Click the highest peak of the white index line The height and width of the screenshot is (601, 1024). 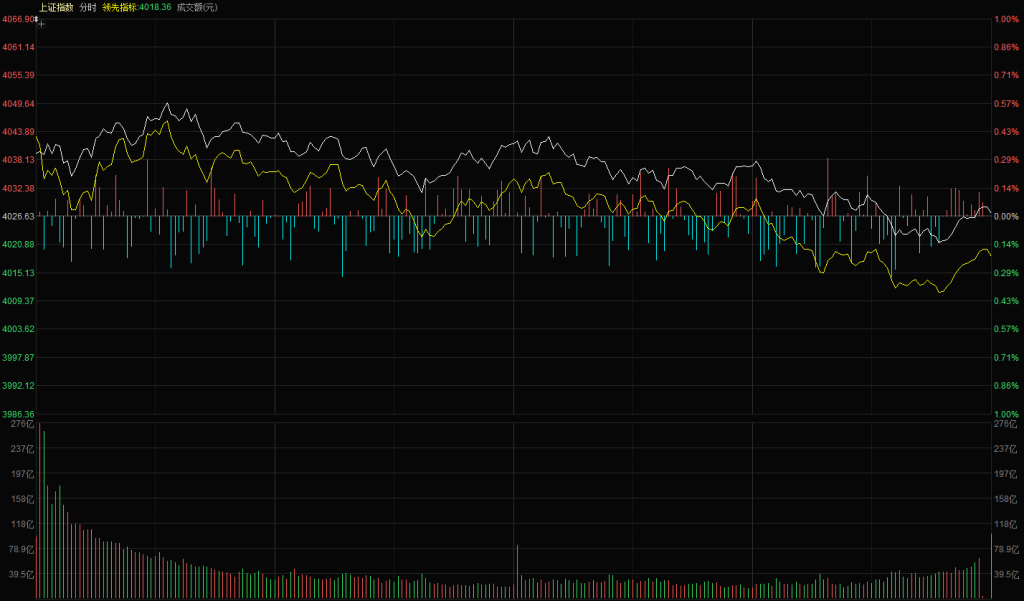click(167, 104)
